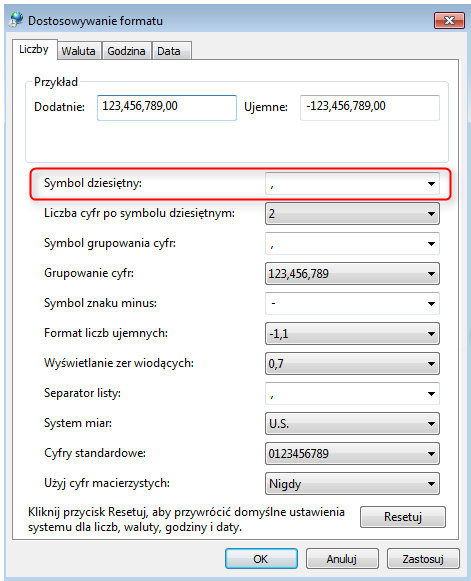Open the Grupowanie cyfr combo box

click(352, 273)
